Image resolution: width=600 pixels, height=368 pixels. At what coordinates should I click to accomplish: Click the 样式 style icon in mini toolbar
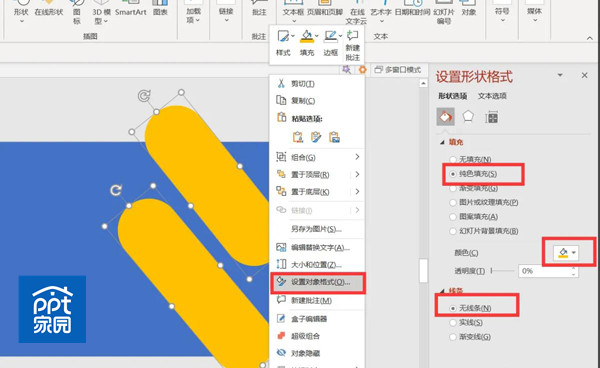pos(283,37)
